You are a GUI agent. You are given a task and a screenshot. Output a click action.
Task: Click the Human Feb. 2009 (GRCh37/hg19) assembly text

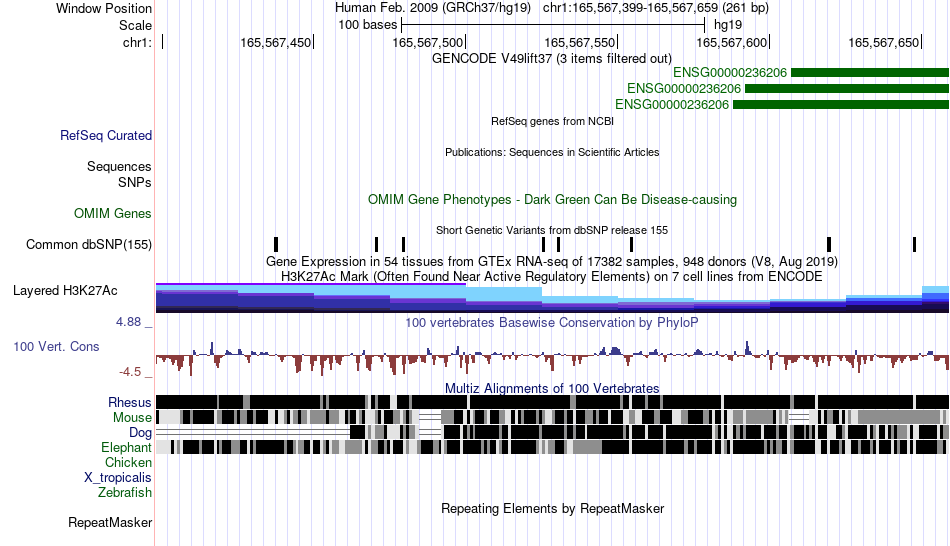click(x=433, y=8)
